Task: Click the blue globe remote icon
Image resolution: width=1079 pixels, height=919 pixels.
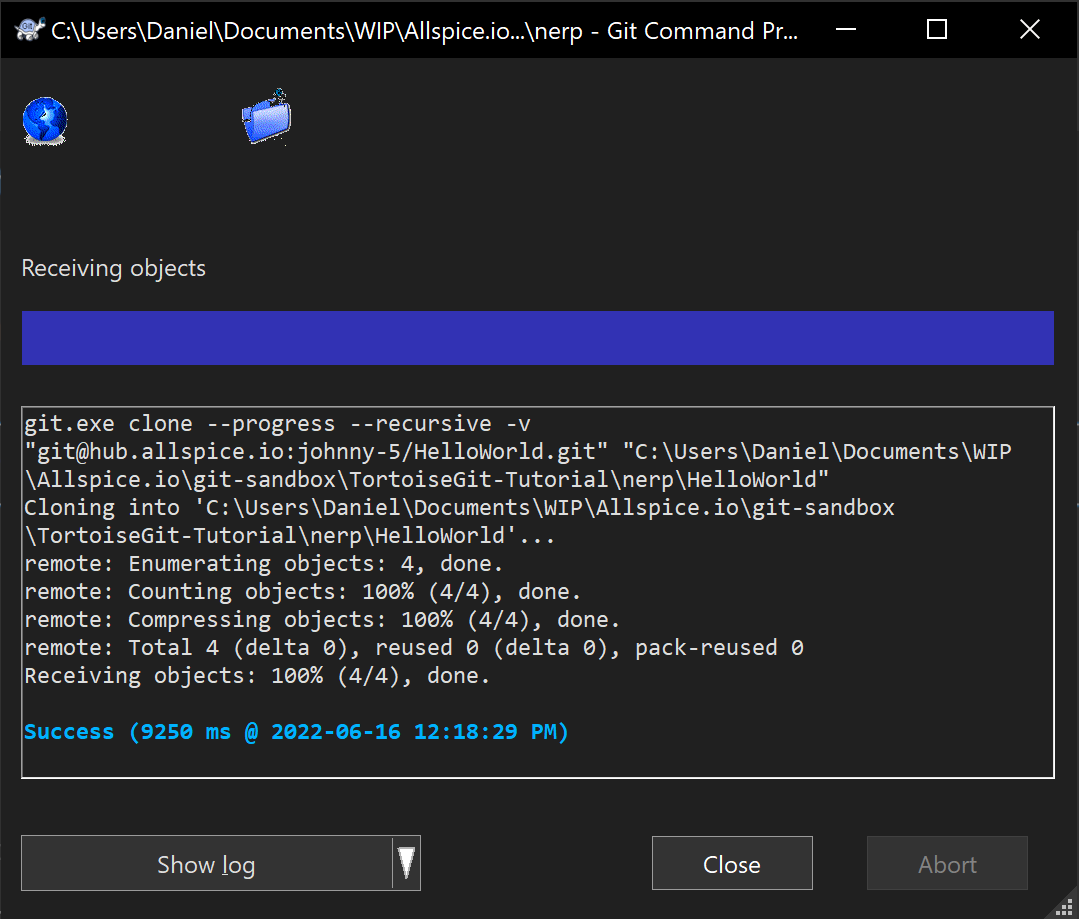Action: (45, 121)
